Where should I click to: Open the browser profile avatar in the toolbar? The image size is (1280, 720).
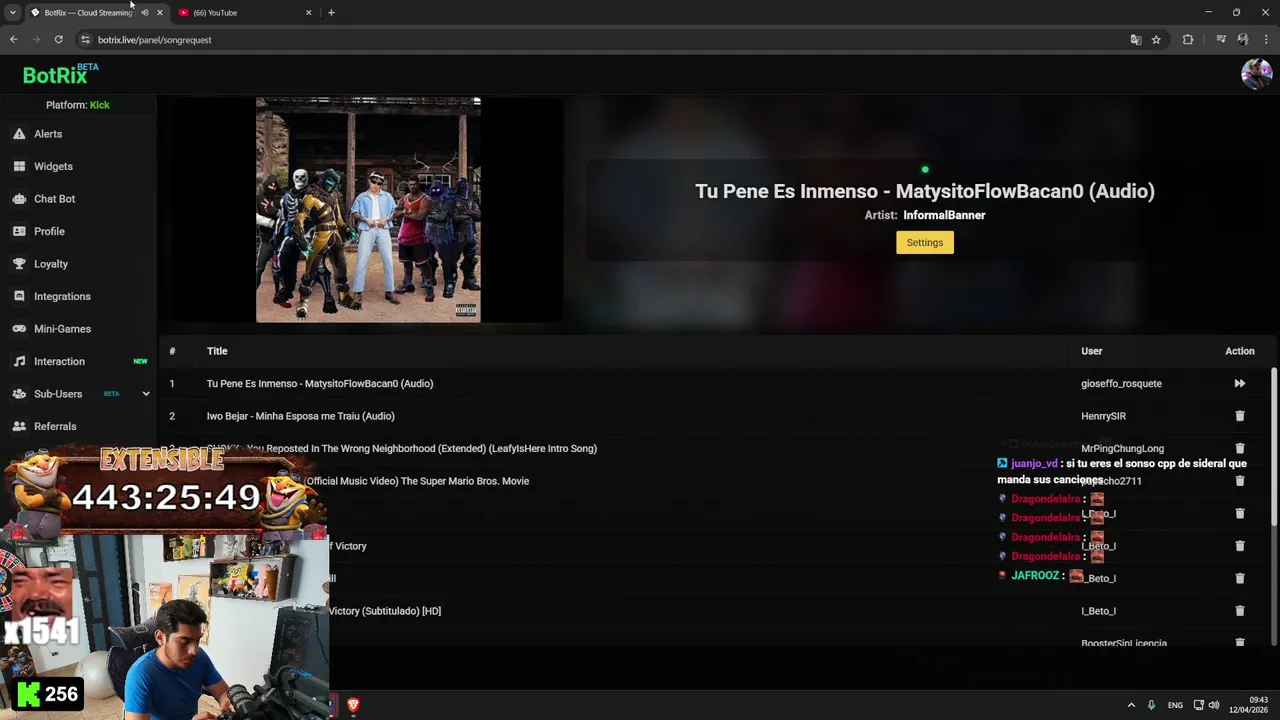(x=1242, y=40)
